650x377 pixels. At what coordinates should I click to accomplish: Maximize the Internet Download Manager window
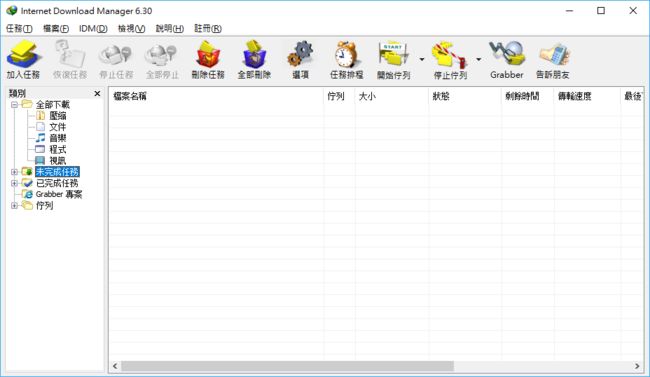tap(601, 10)
